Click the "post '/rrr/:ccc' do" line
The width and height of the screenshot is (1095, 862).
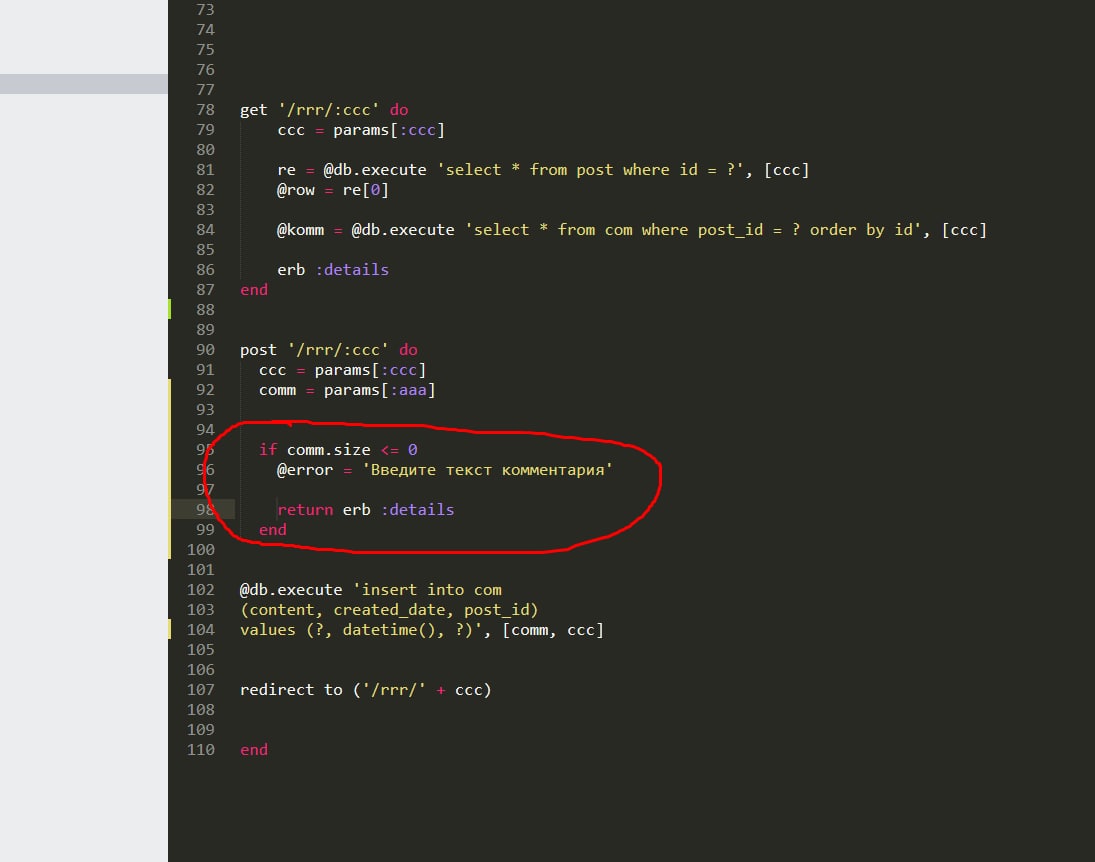click(x=328, y=350)
